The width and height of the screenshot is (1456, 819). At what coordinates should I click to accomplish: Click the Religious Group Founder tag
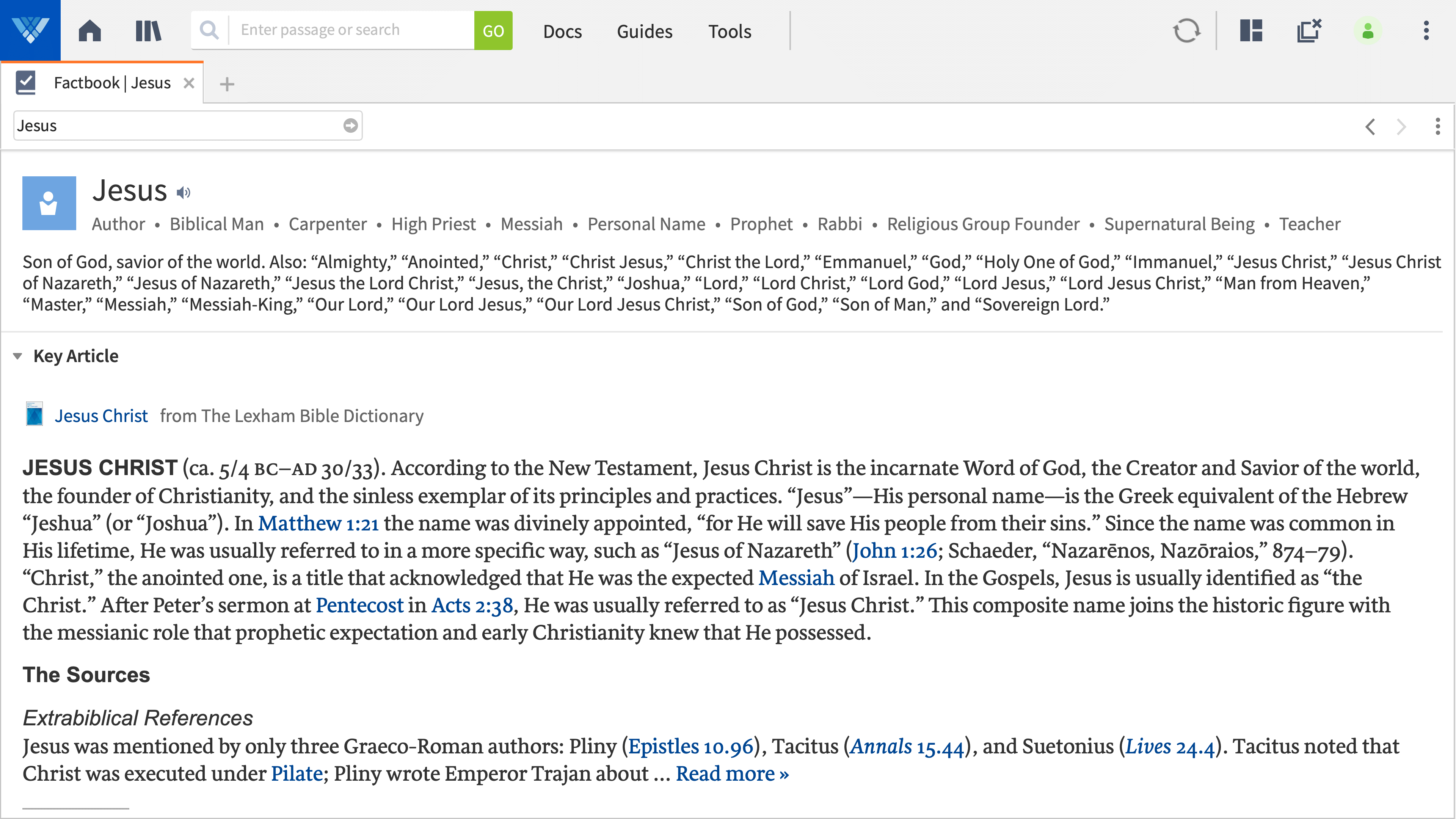click(x=984, y=224)
